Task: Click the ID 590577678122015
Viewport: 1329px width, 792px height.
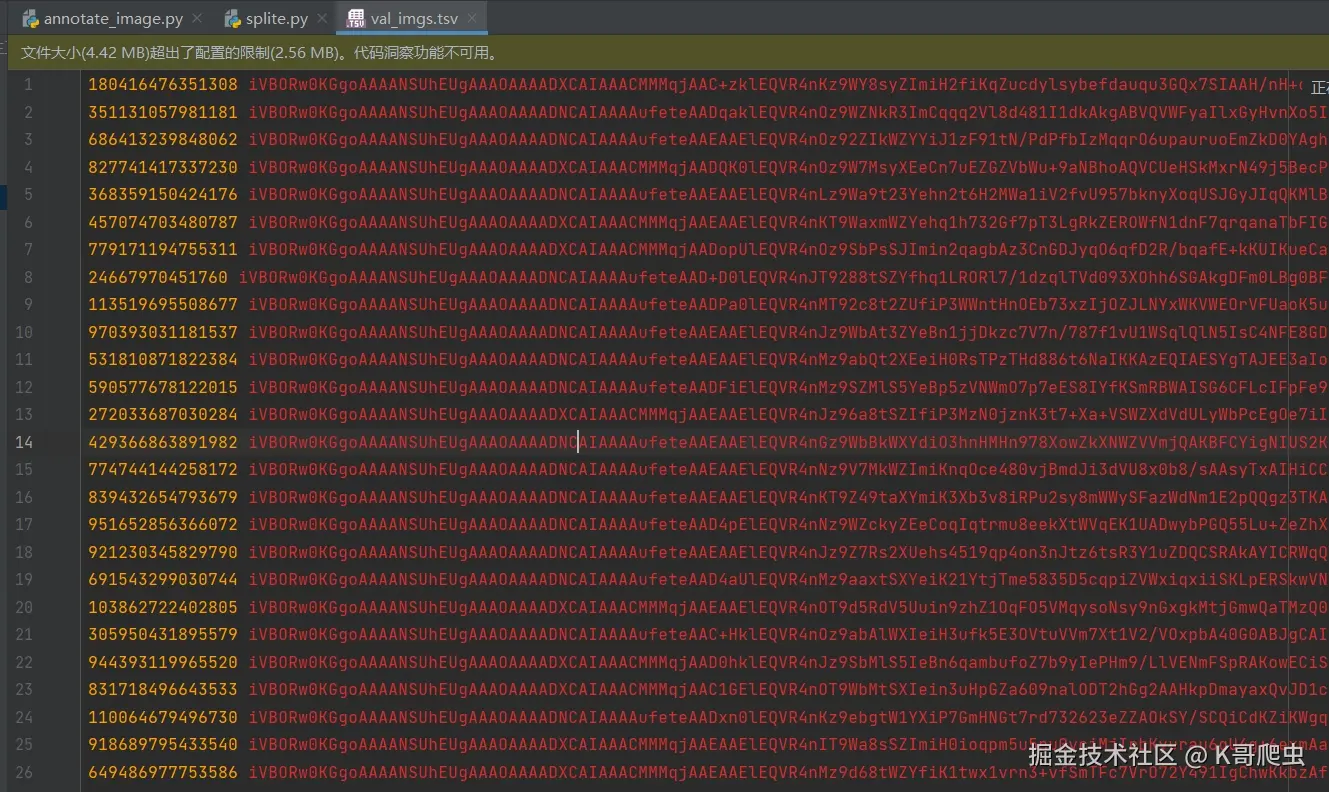Action: pyautogui.click(x=163, y=387)
